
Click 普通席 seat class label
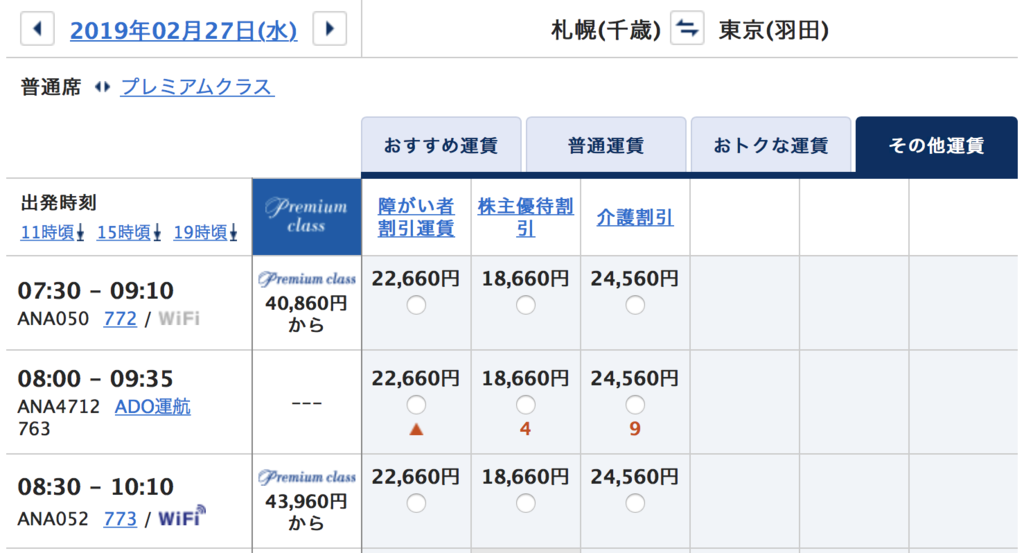coord(50,87)
